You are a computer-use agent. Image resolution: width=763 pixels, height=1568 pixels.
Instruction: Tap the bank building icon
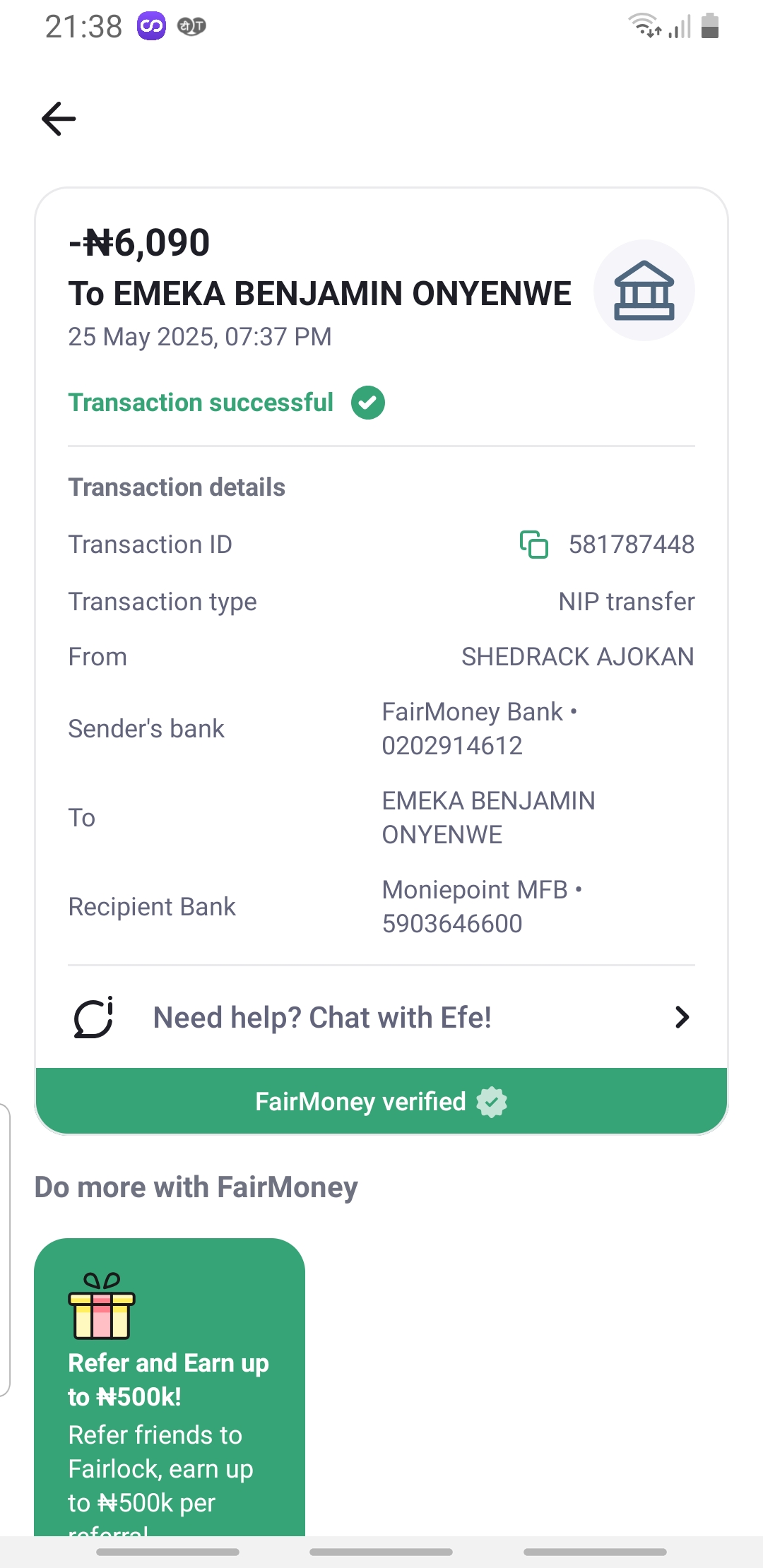(x=644, y=290)
